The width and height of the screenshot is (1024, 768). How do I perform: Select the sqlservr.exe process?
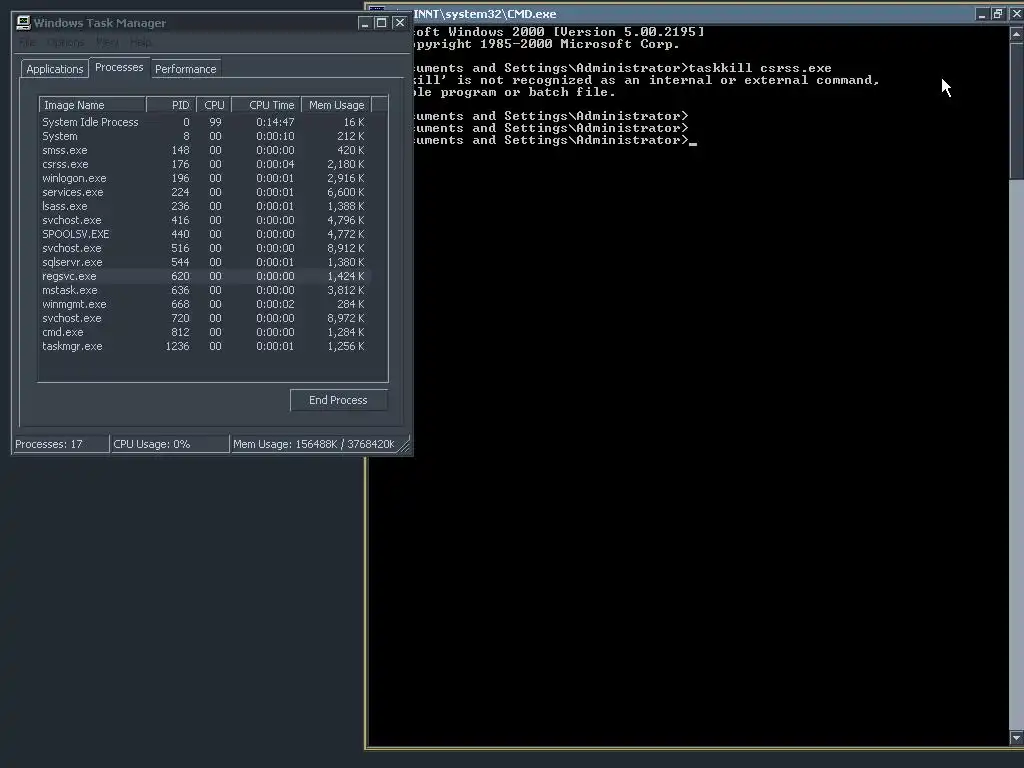pos(205,263)
